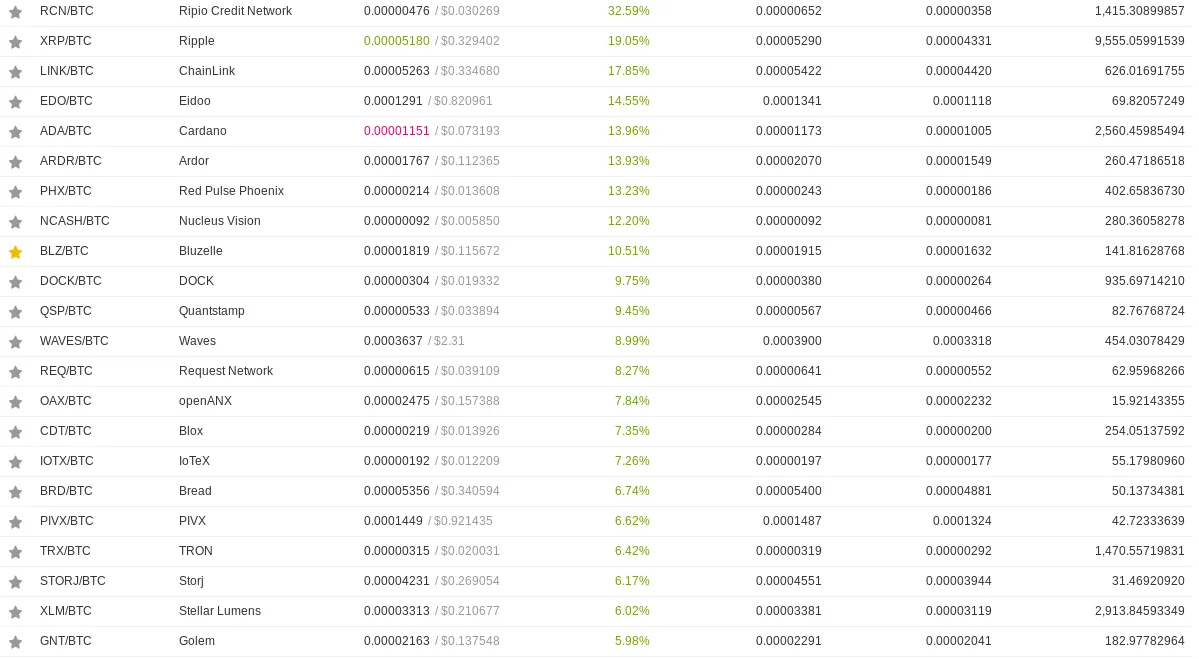The width and height of the screenshot is (1199, 659).
Task: Select the XLM/BTC pair
Action: 66,611
